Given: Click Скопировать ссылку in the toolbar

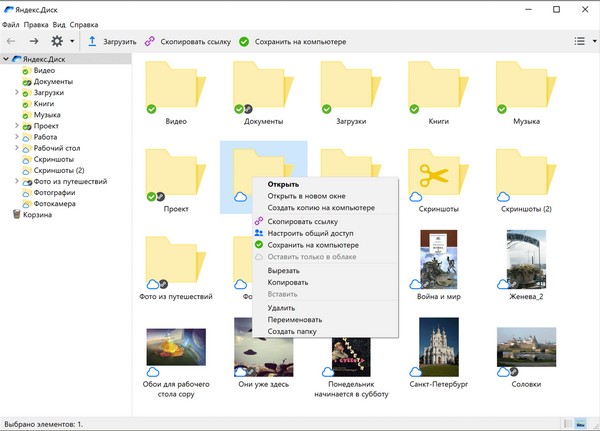Looking at the screenshot, I should [x=188, y=42].
